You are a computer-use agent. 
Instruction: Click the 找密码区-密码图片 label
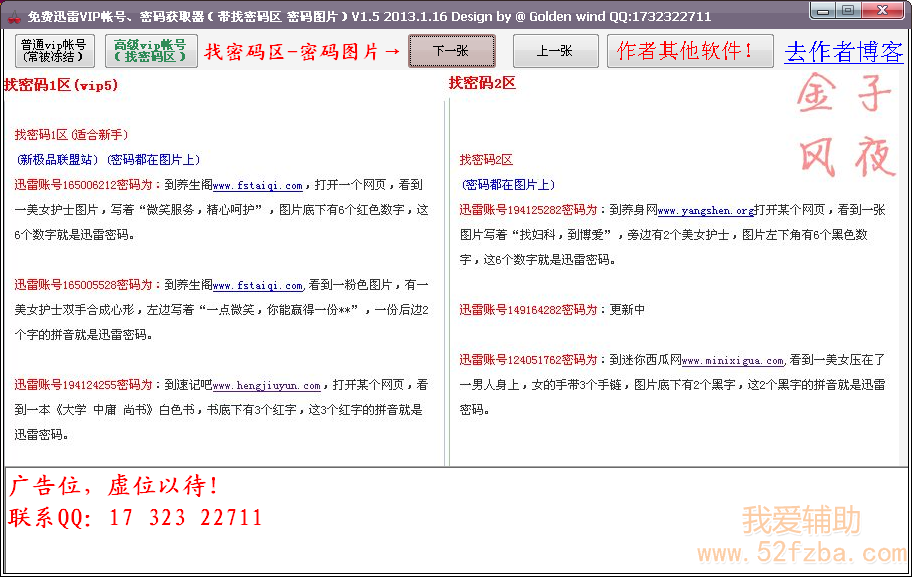303,52
